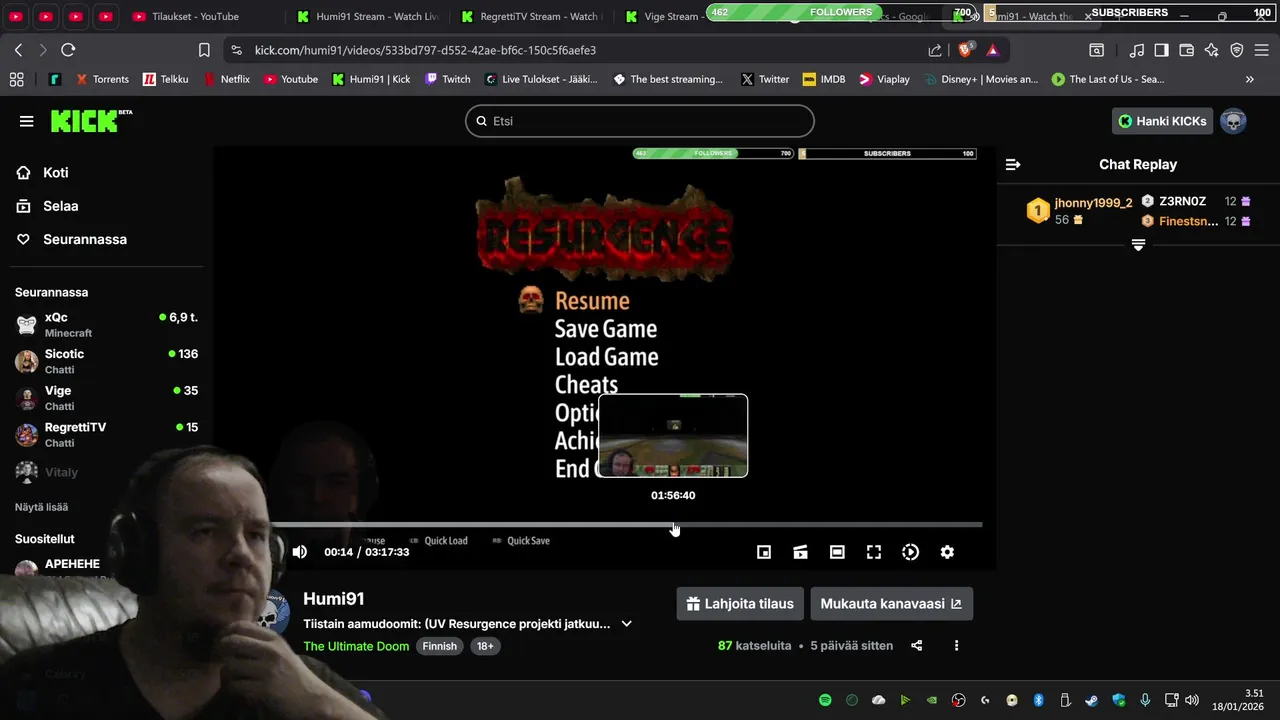Open followed channel RegrettiTV
Viewport: 1280px width, 720px height.
[x=107, y=434]
